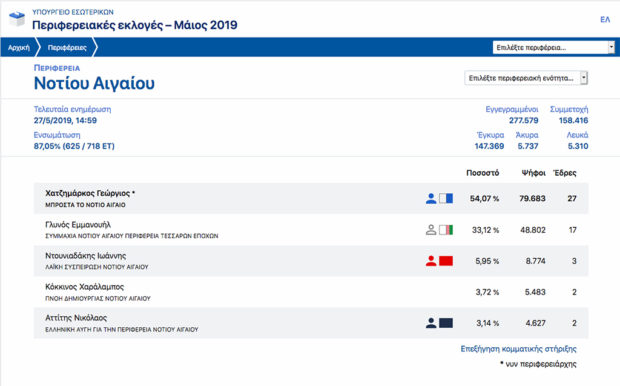Click the ballot box logo icon

pos(17,19)
